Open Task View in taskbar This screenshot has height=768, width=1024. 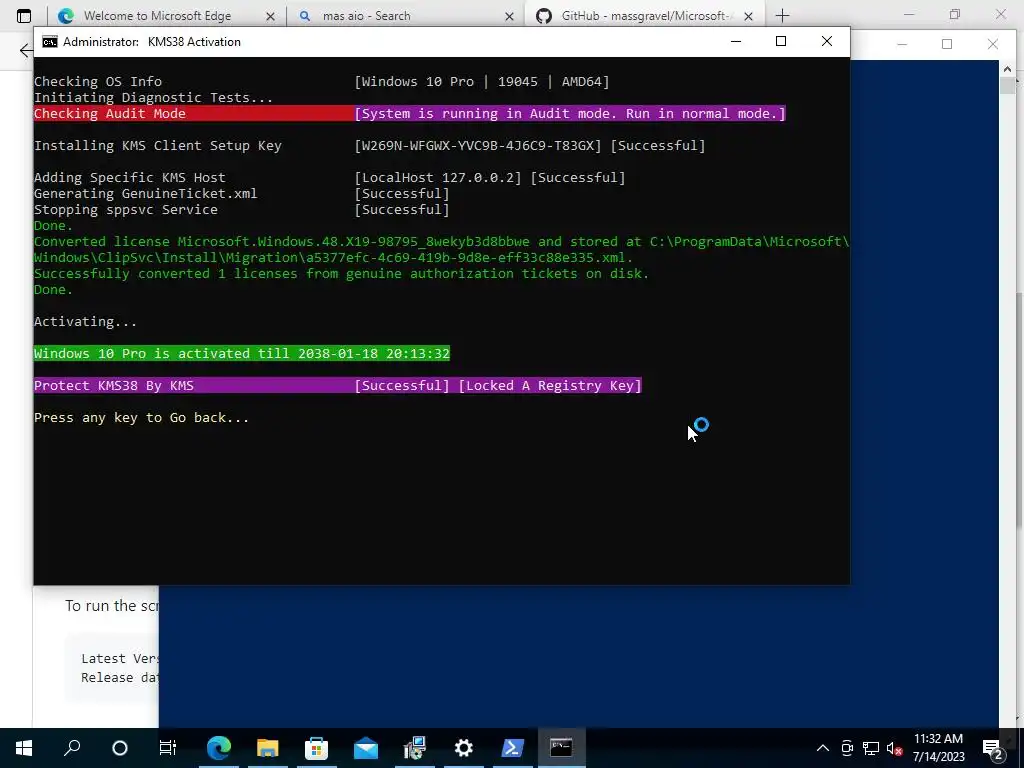click(x=168, y=747)
